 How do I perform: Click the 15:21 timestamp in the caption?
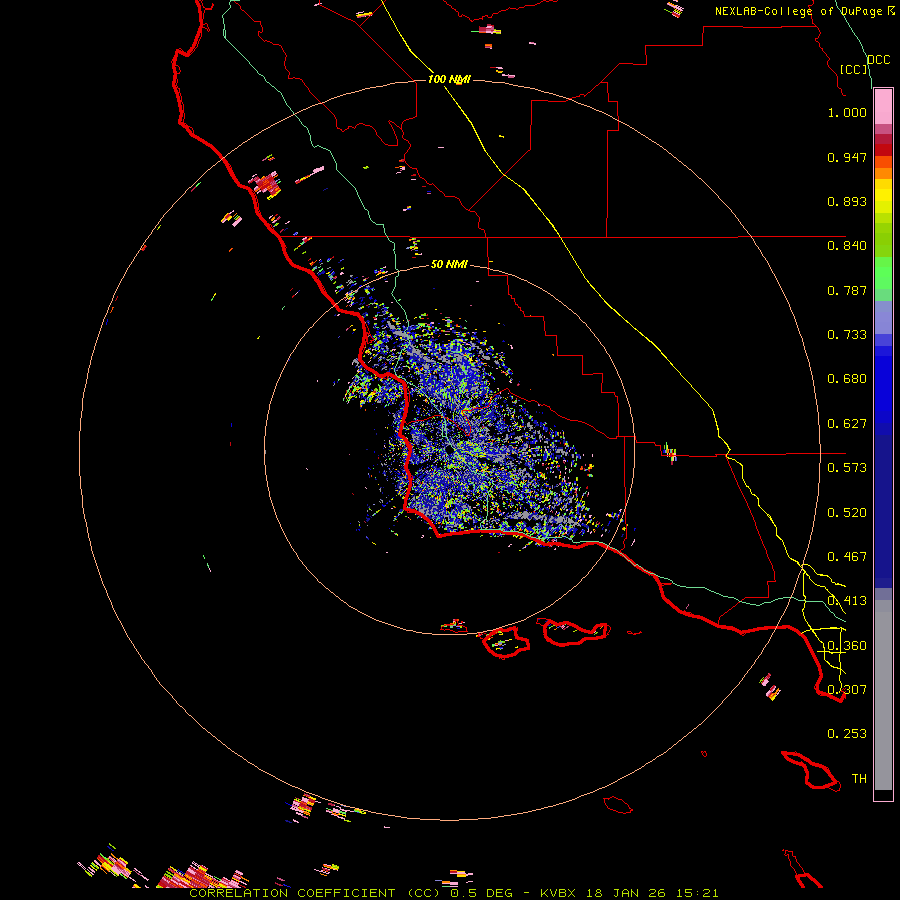click(x=698, y=893)
